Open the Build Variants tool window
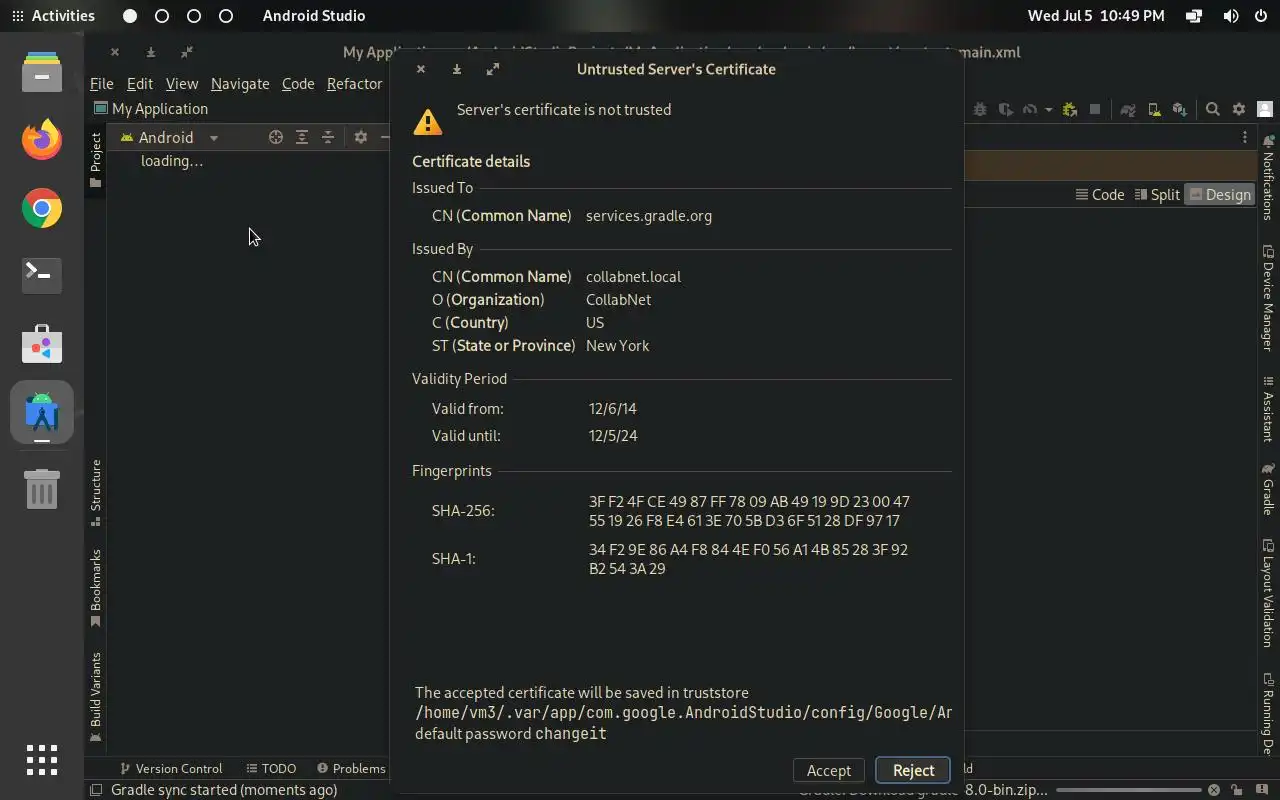 tap(96, 697)
